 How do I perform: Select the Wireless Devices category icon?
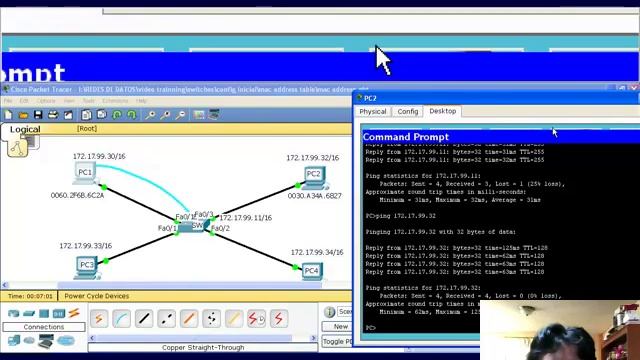[59, 313]
